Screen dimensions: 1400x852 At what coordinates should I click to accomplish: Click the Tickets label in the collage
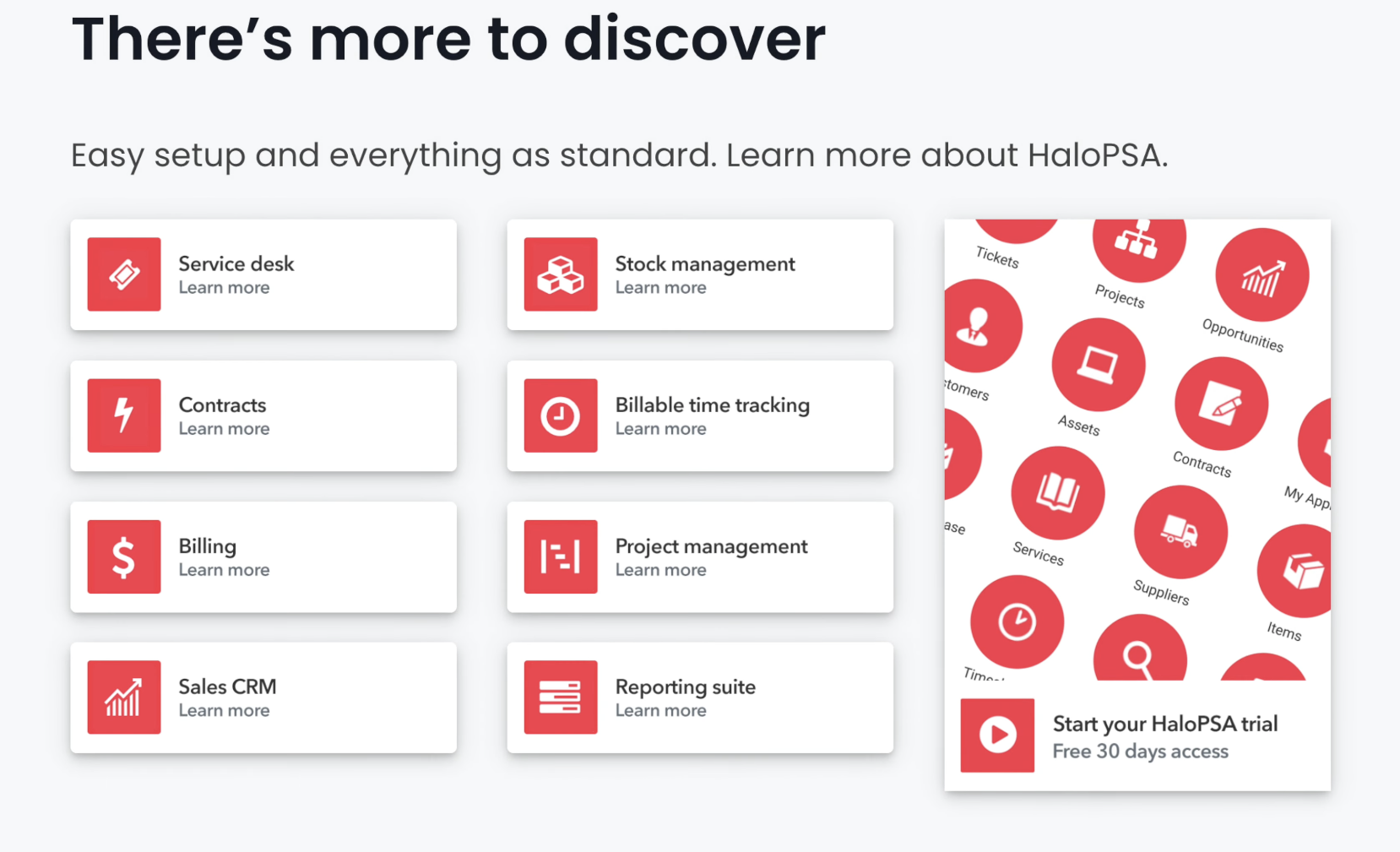click(x=997, y=258)
